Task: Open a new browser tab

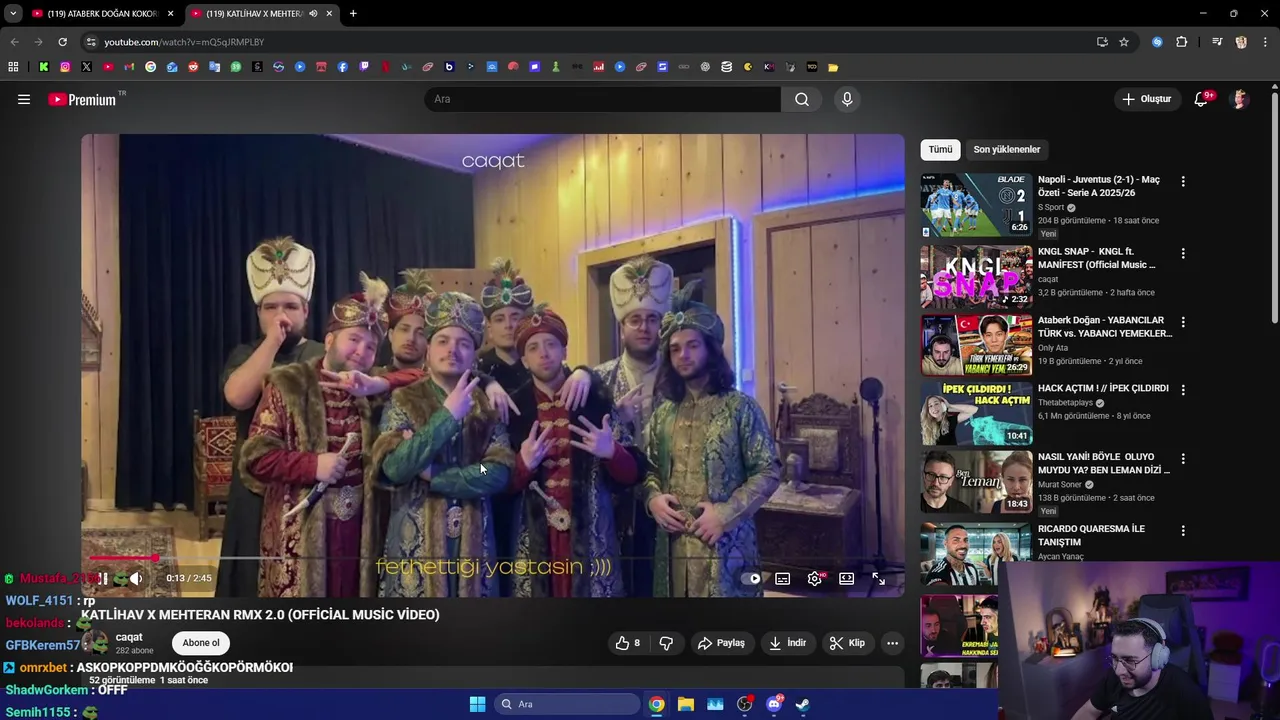Action: [353, 14]
